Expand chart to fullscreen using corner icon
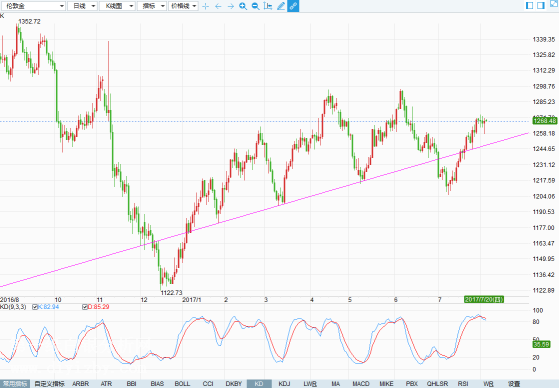This screenshot has width=559, height=388. pos(554,4)
